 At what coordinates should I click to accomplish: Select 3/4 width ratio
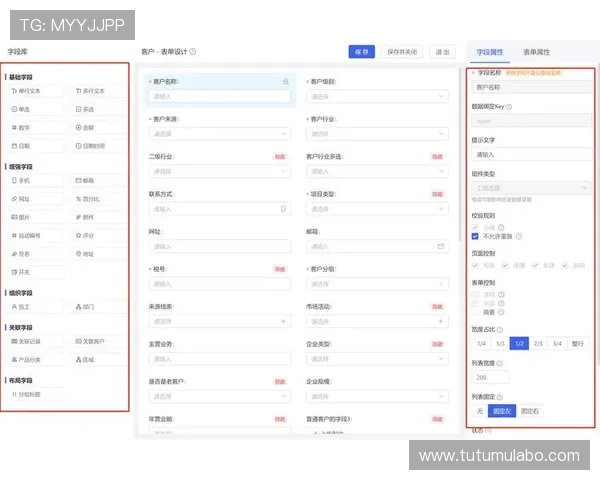pos(557,344)
